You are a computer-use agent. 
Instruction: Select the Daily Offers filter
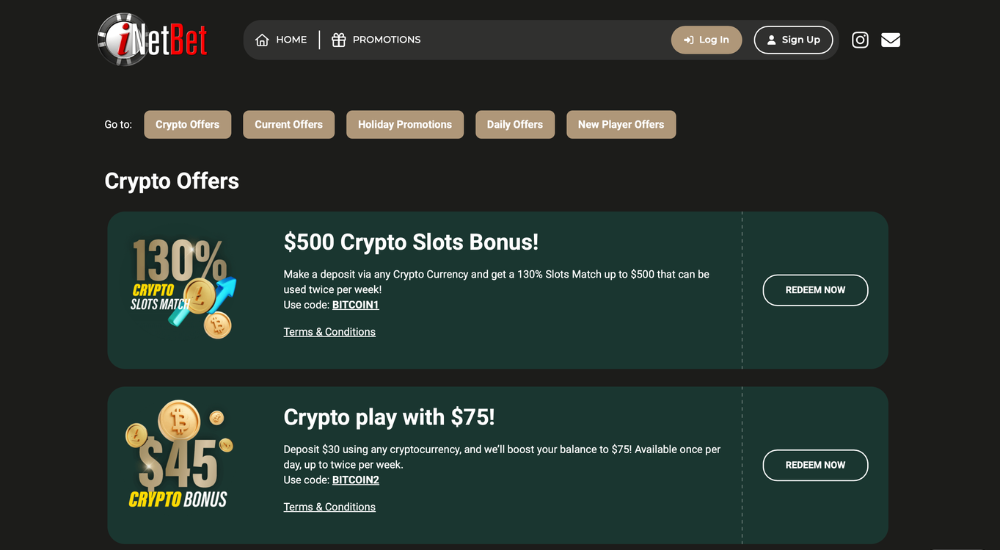click(514, 125)
